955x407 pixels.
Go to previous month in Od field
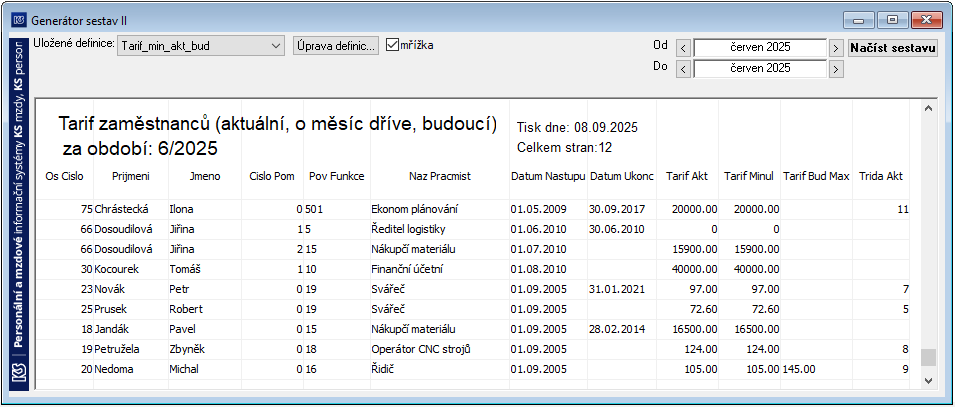tap(683, 48)
